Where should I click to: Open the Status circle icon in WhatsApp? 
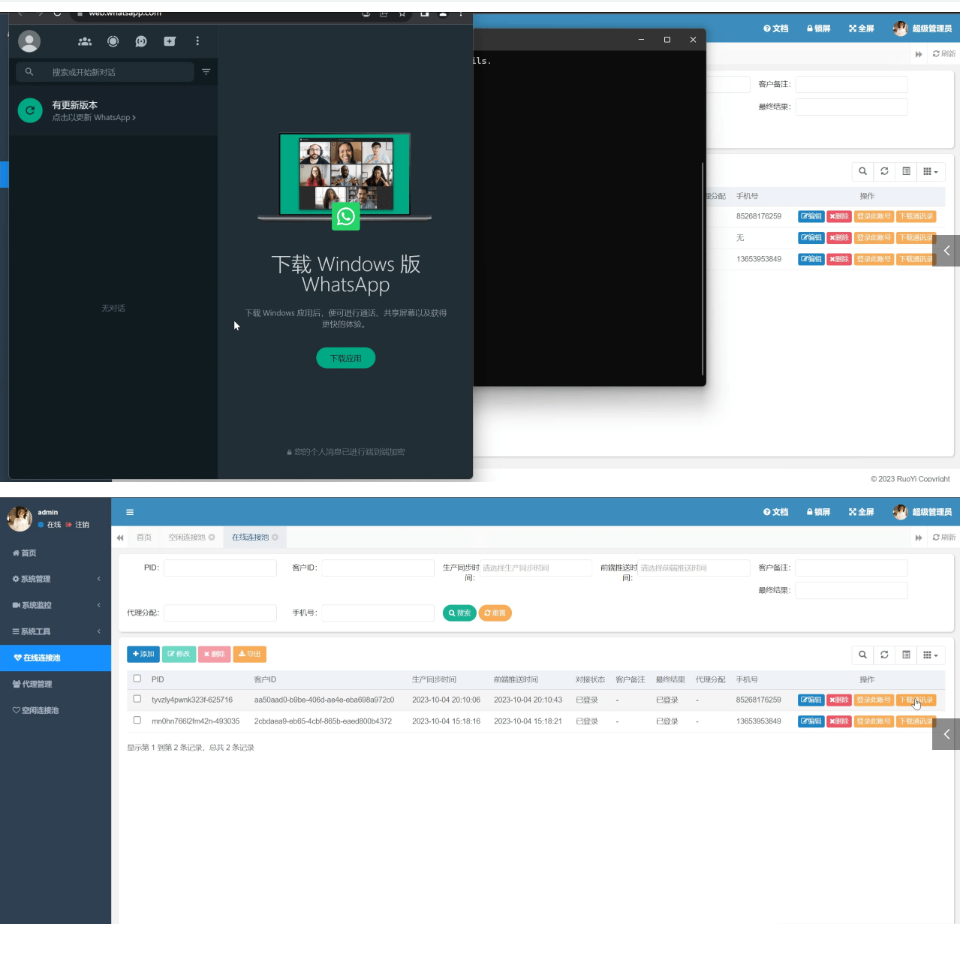click(x=113, y=41)
